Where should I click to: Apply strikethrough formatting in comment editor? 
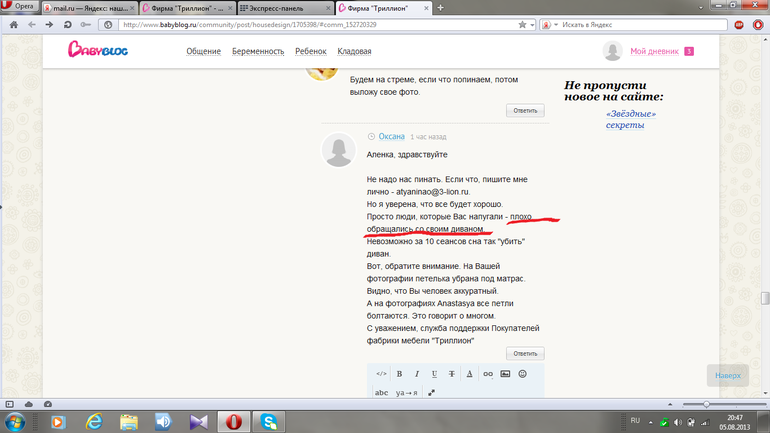[x=452, y=374]
